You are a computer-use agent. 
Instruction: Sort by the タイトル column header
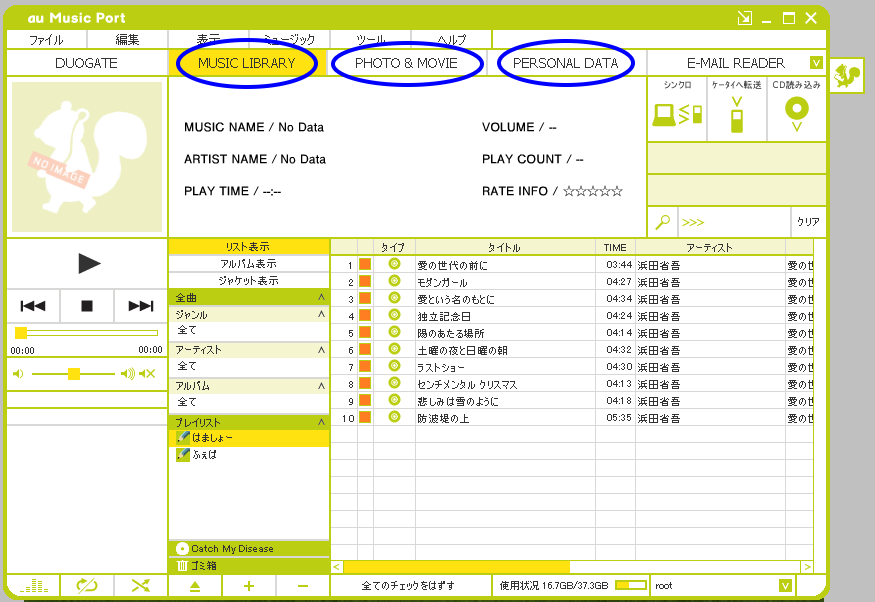click(x=505, y=247)
